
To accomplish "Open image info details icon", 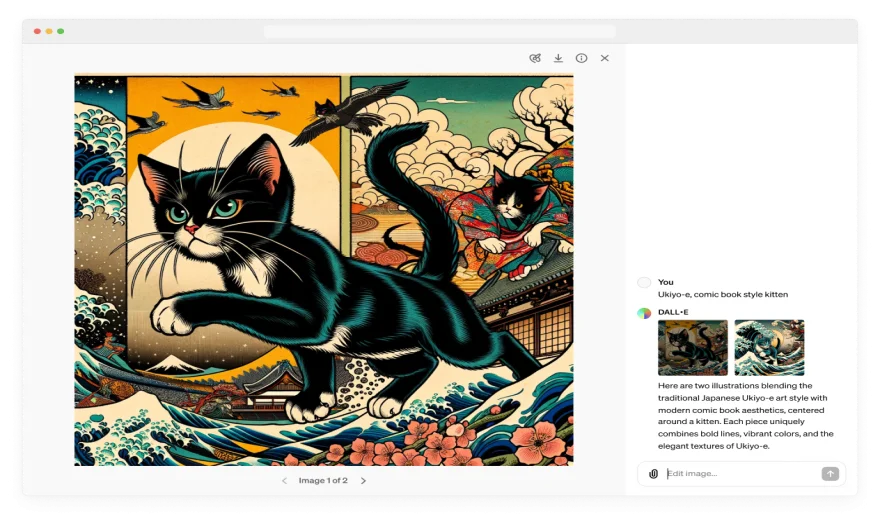I will tap(581, 58).
